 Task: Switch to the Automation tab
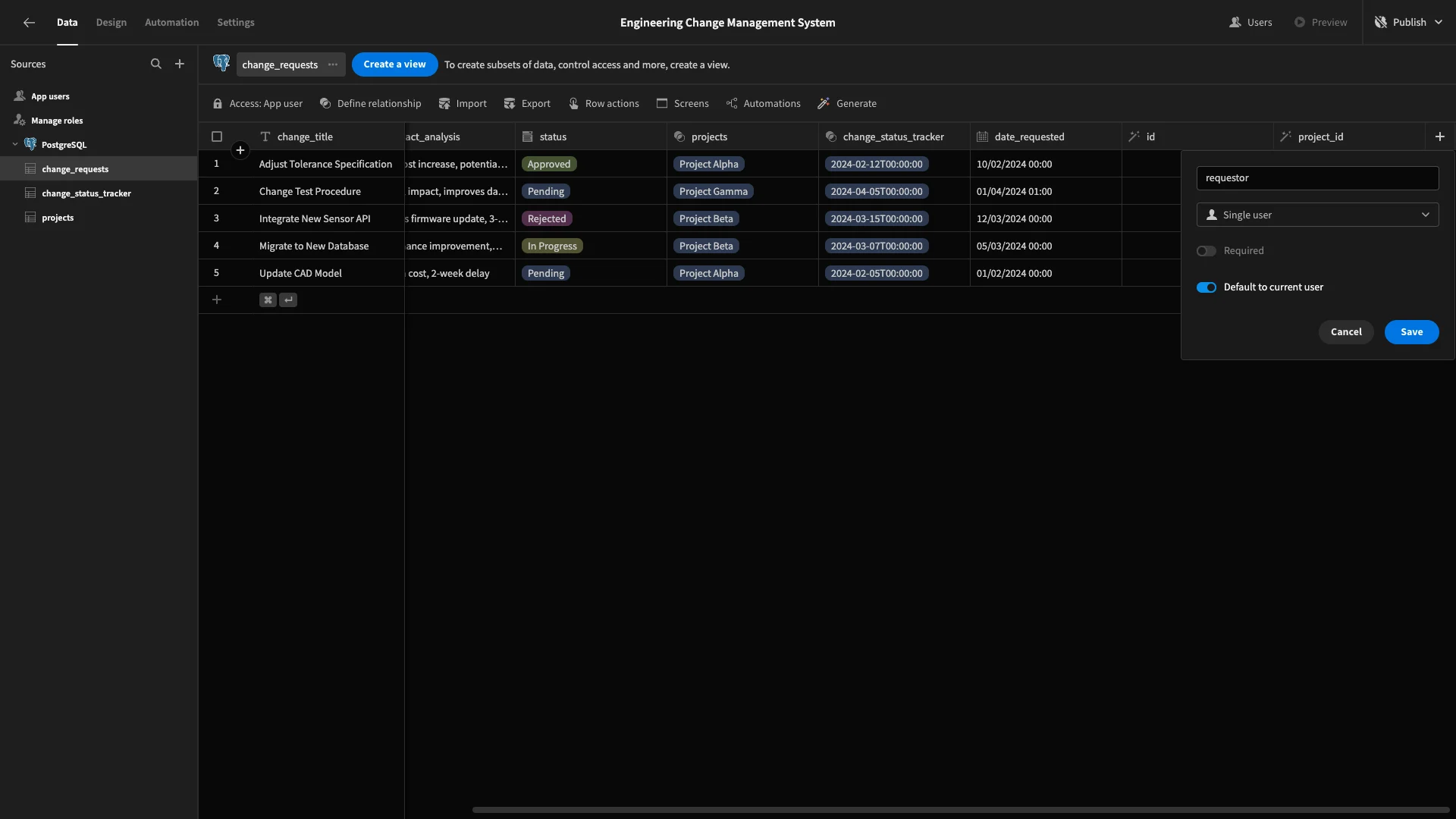tap(172, 23)
